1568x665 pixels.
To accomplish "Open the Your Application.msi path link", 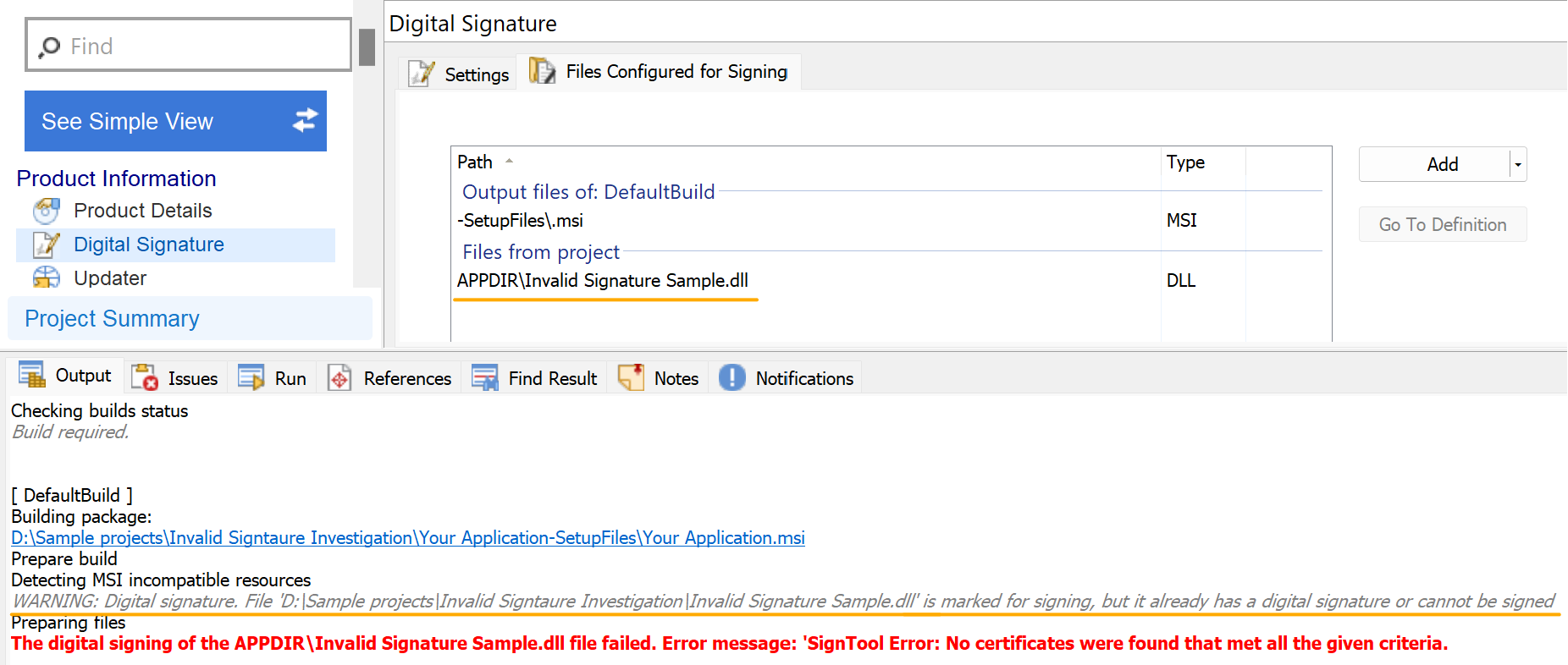I will point(407,538).
